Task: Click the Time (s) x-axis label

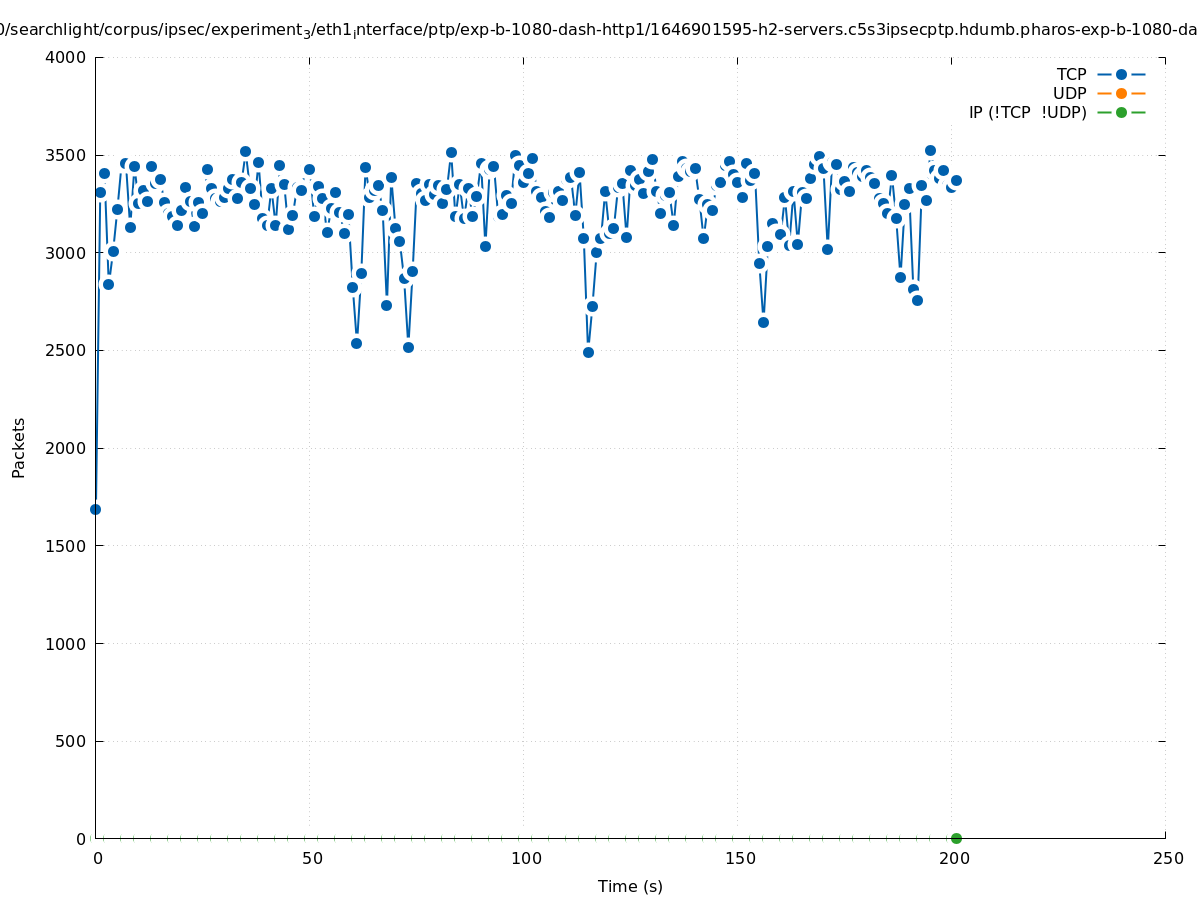Action: 630,886
